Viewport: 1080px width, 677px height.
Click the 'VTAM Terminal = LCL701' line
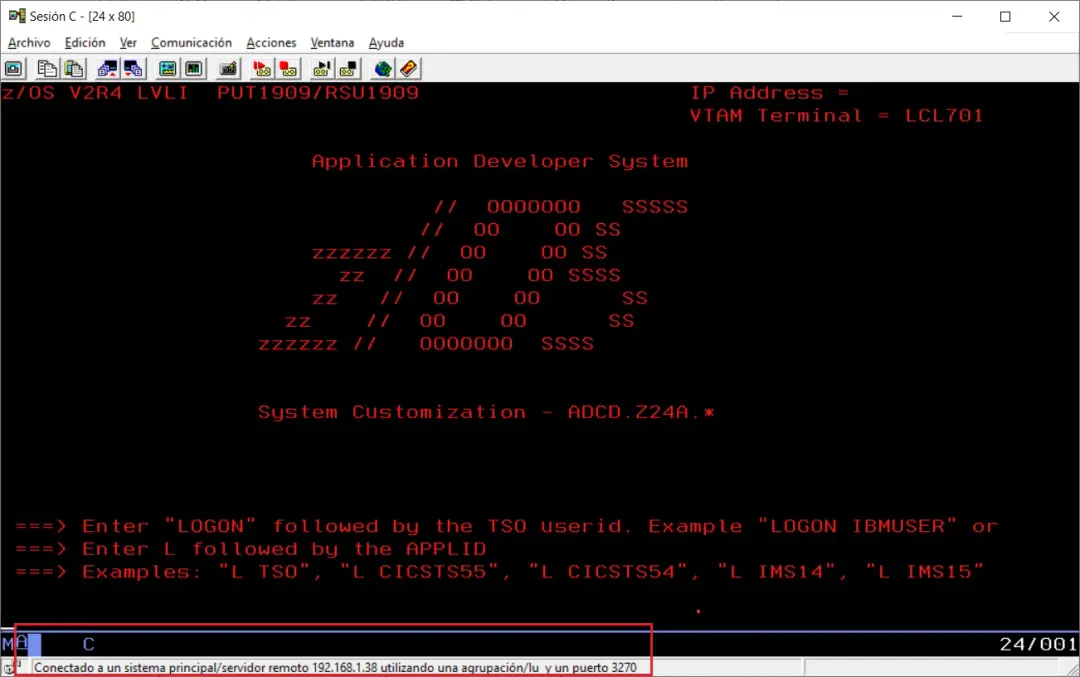tap(837, 116)
